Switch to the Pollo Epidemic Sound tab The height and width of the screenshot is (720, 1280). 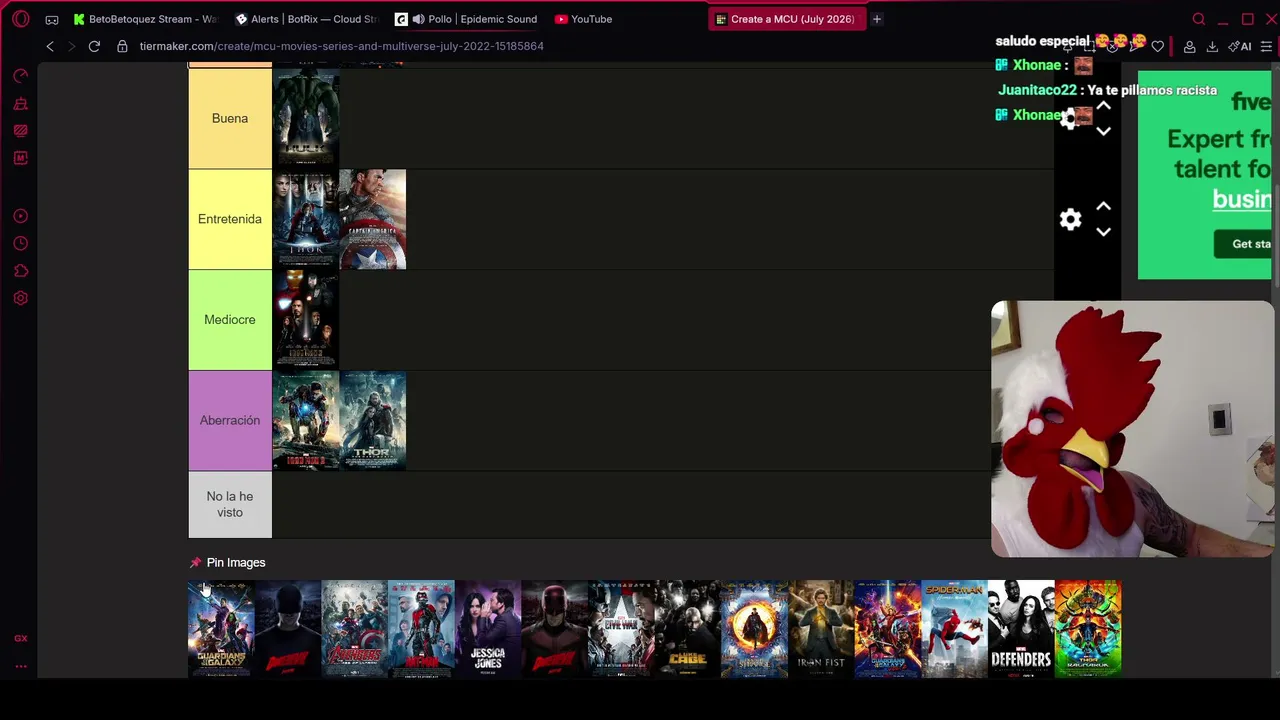pos(467,19)
